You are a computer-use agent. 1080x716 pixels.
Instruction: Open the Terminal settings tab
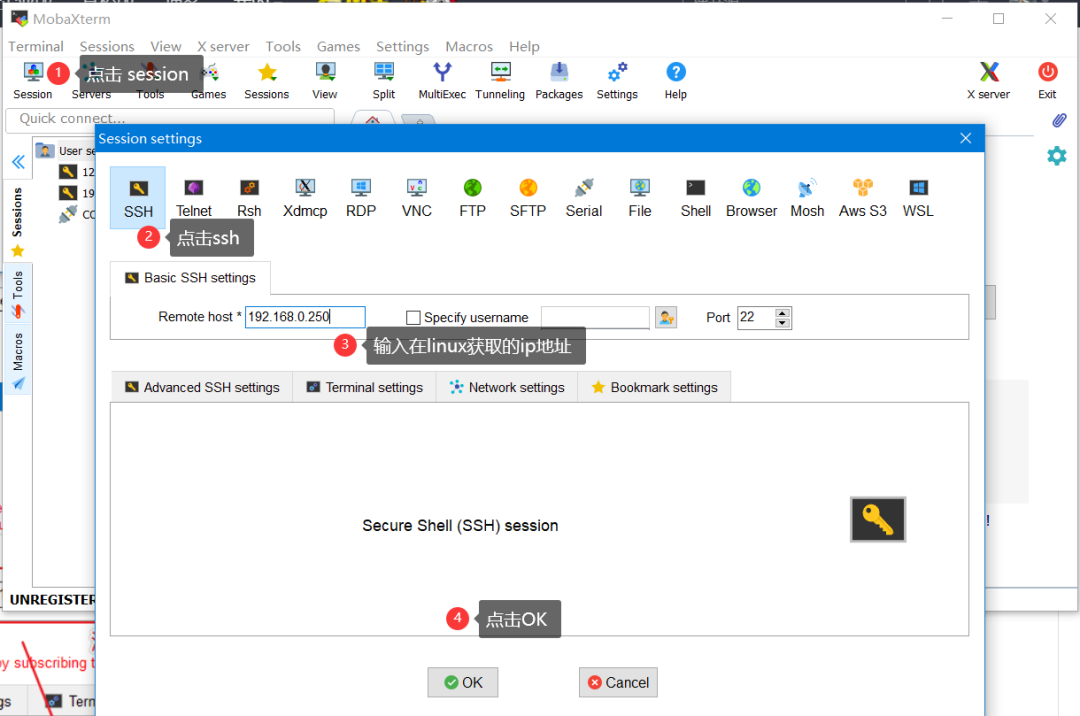tap(364, 388)
